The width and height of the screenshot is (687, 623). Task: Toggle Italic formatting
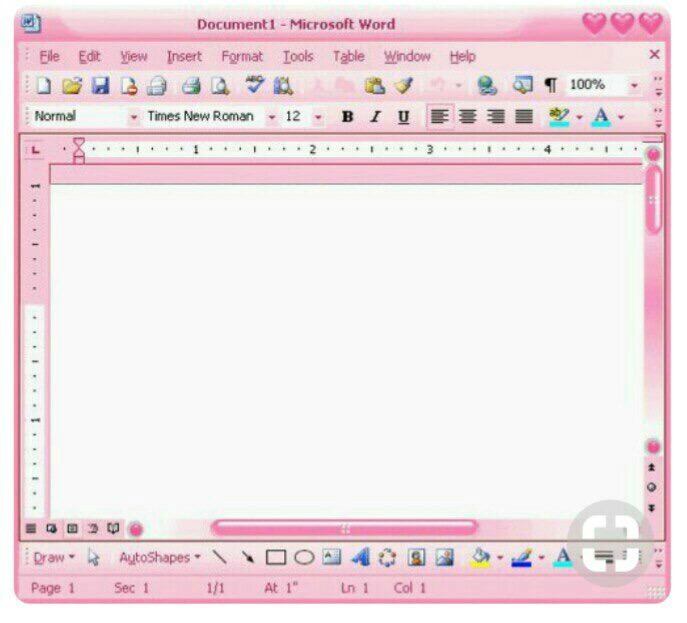[375, 117]
